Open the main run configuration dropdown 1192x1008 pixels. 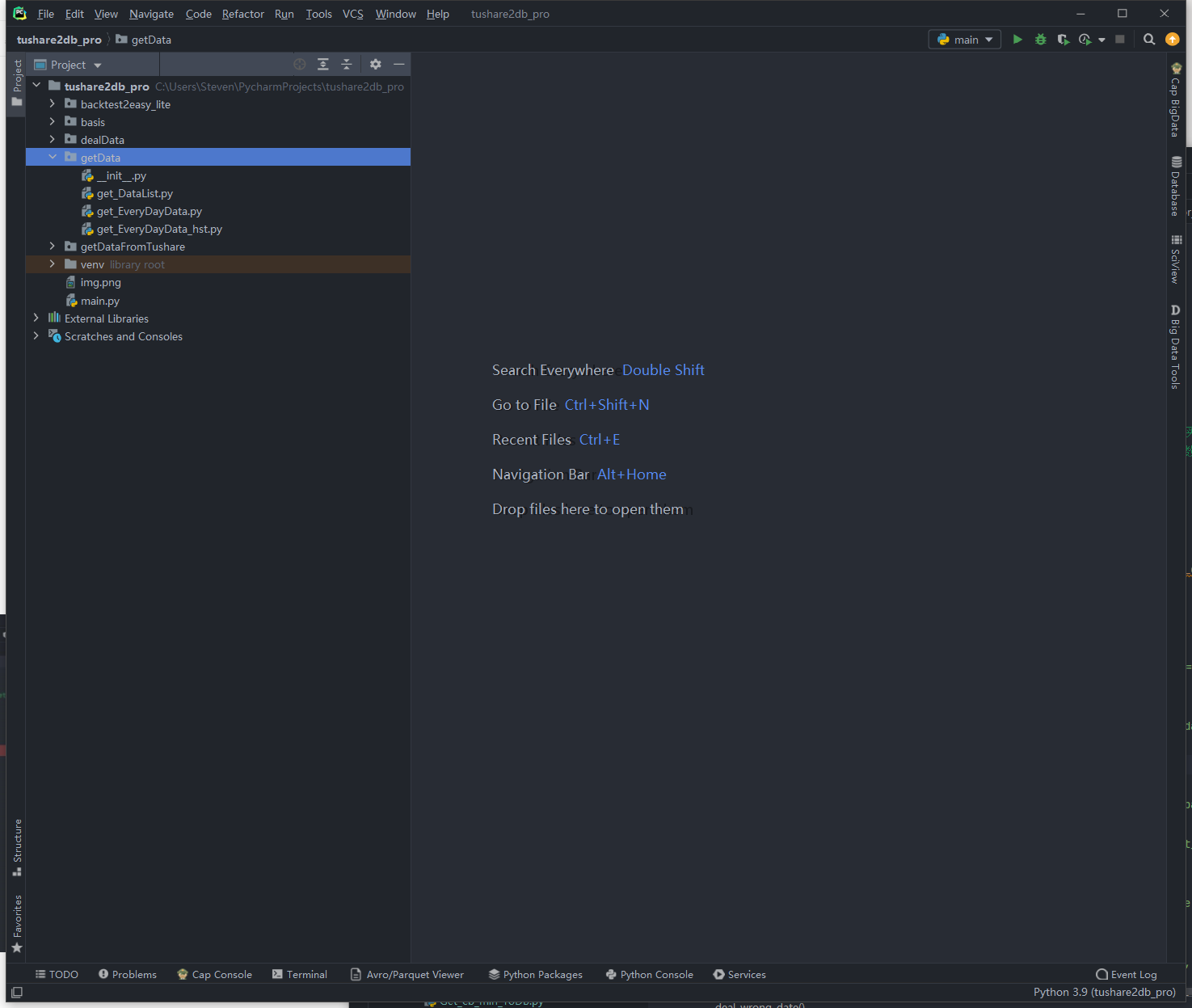[x=965, y=40]
